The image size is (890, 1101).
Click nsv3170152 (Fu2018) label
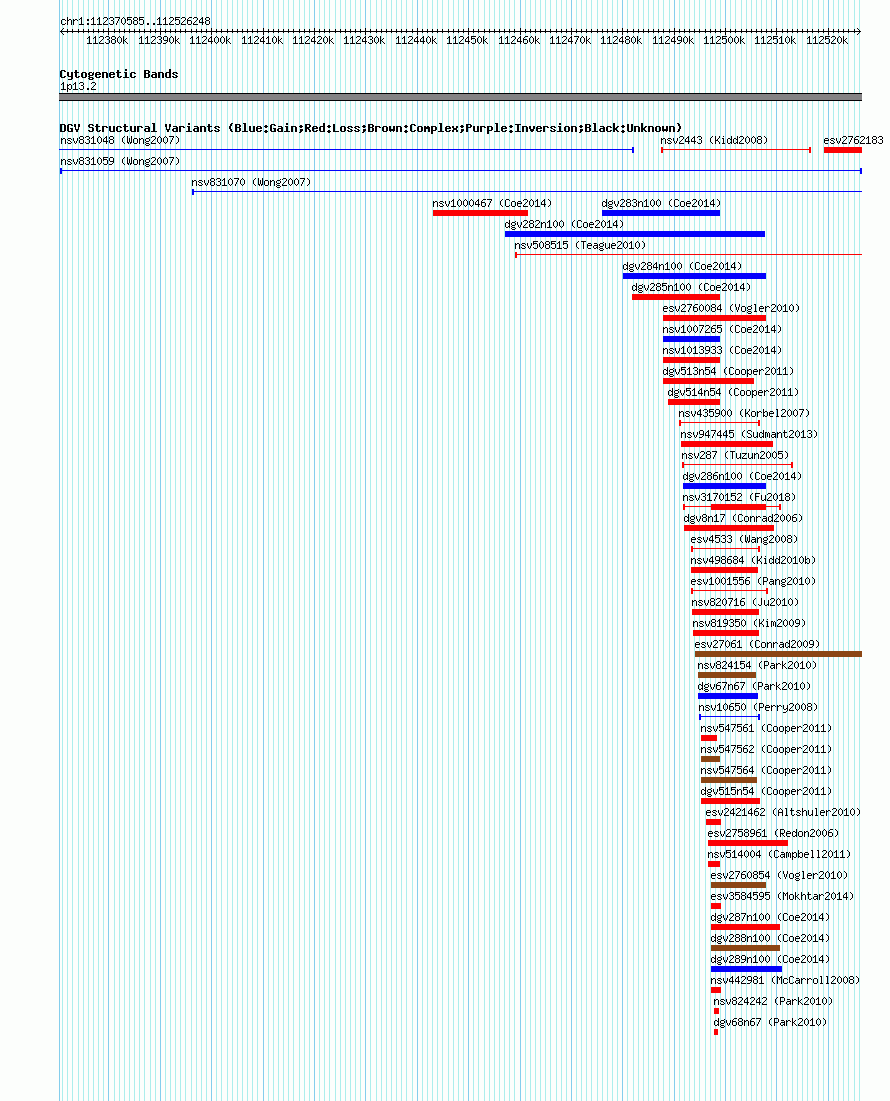(739, 497)
